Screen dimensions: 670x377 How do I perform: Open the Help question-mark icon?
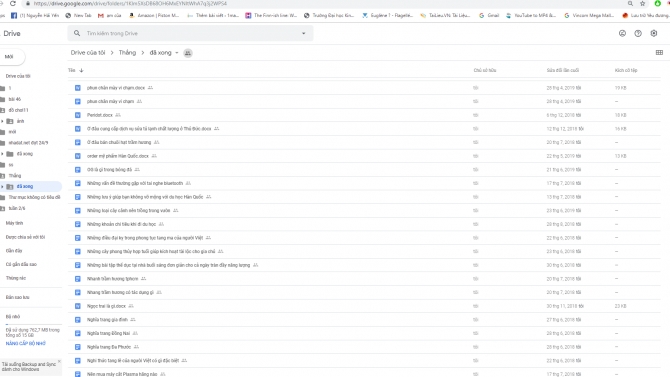pos(638,33)
